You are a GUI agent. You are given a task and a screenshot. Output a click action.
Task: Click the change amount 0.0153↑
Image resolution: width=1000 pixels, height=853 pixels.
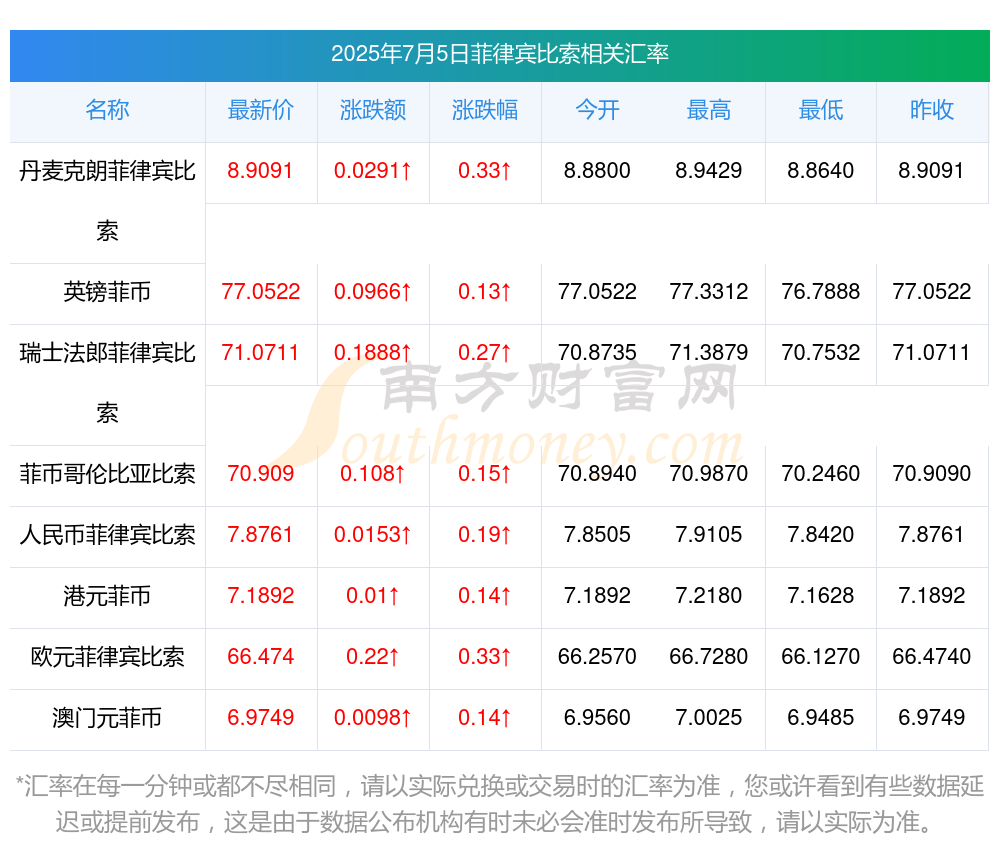[372, 534]
